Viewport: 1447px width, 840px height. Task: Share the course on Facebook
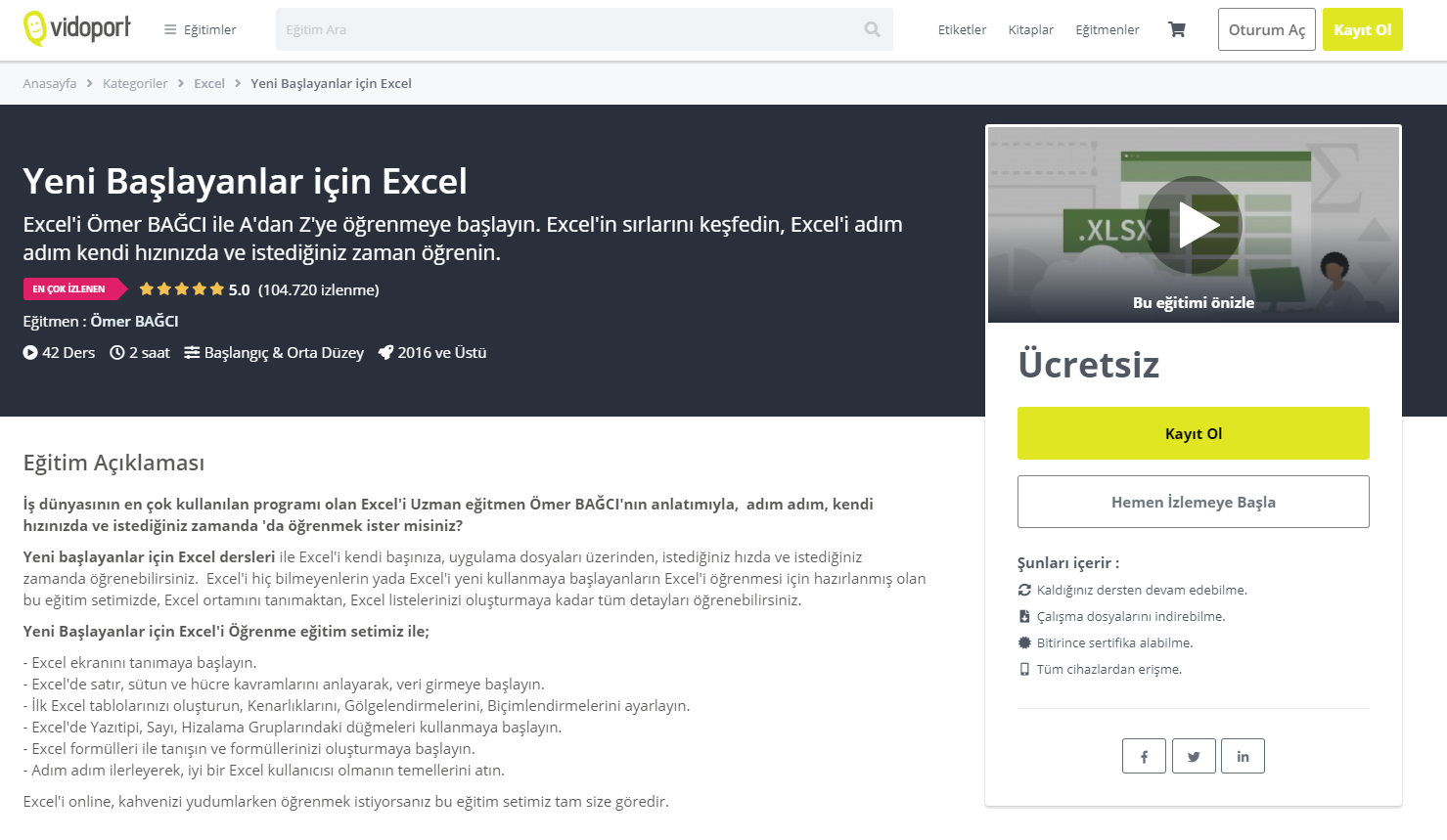click(1145, 756)
